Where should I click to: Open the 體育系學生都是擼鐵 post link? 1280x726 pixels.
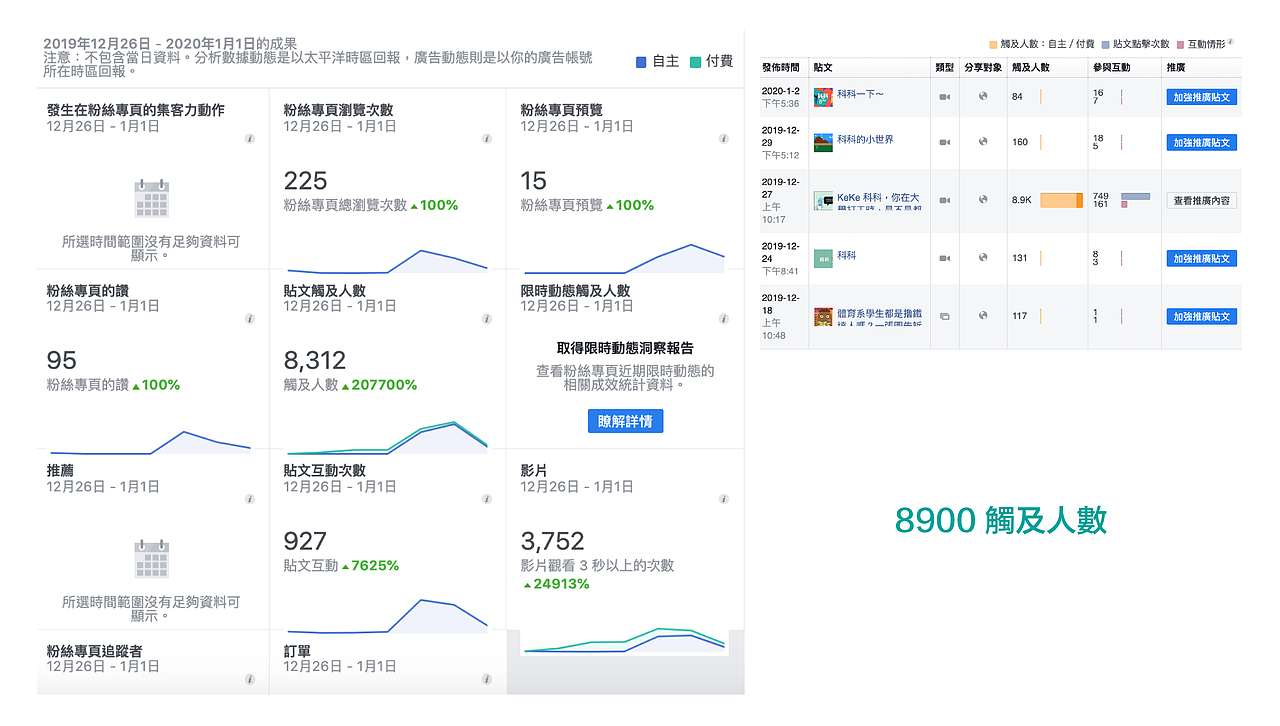click(x=880, y=316)
